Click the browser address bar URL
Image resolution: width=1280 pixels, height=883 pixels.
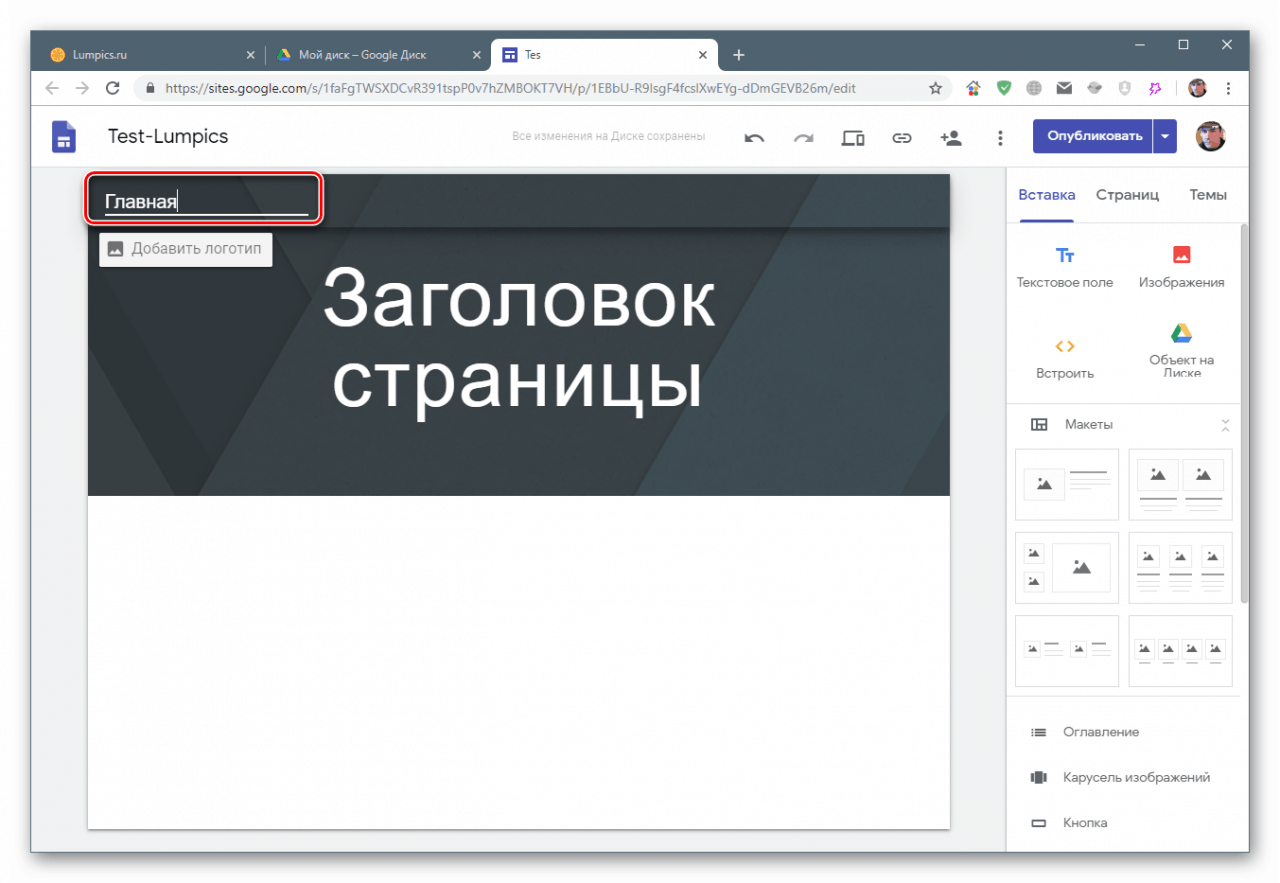[510, 88]
